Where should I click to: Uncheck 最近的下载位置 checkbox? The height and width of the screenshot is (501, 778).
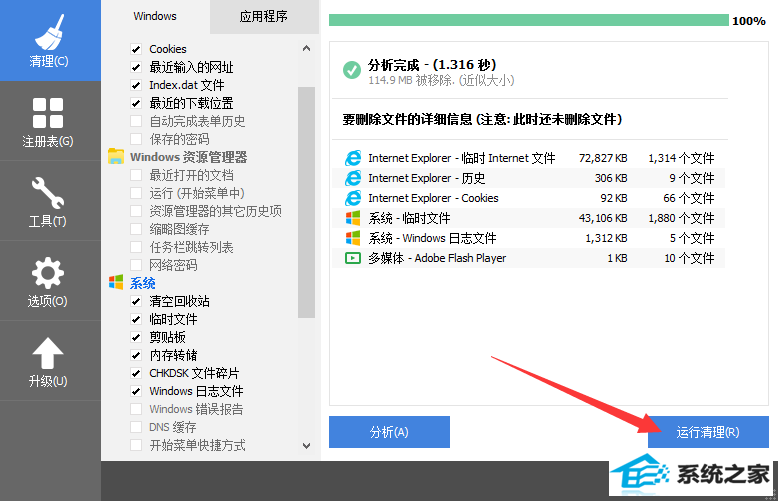(136, 103)
